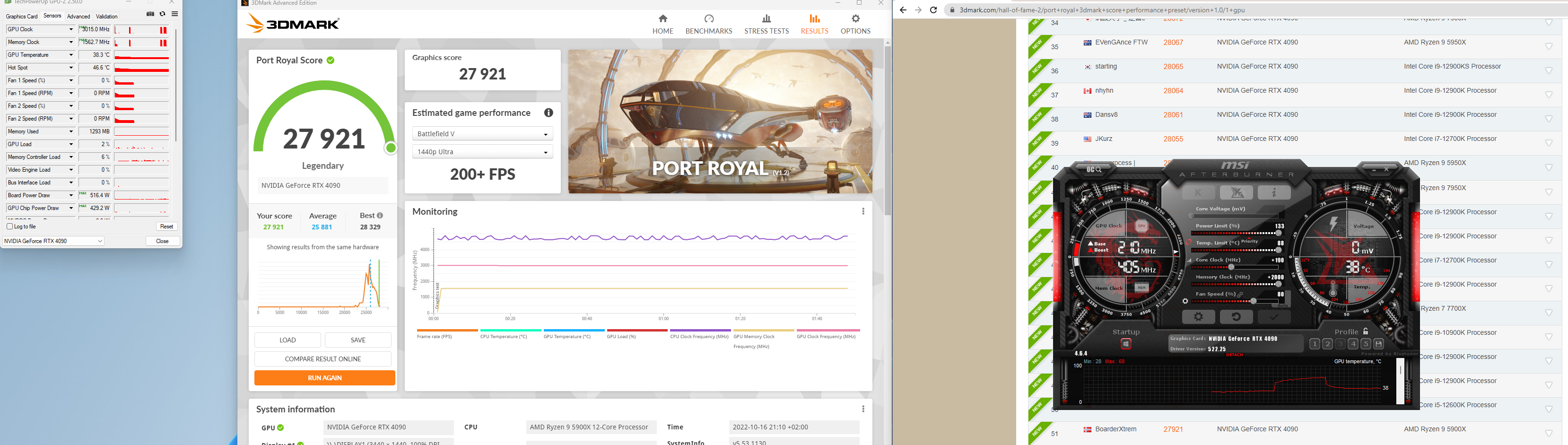The image size is (1568, 445).
Task: Click the Port Royal benchmark thumbnail
Action: tap(720, 122)
